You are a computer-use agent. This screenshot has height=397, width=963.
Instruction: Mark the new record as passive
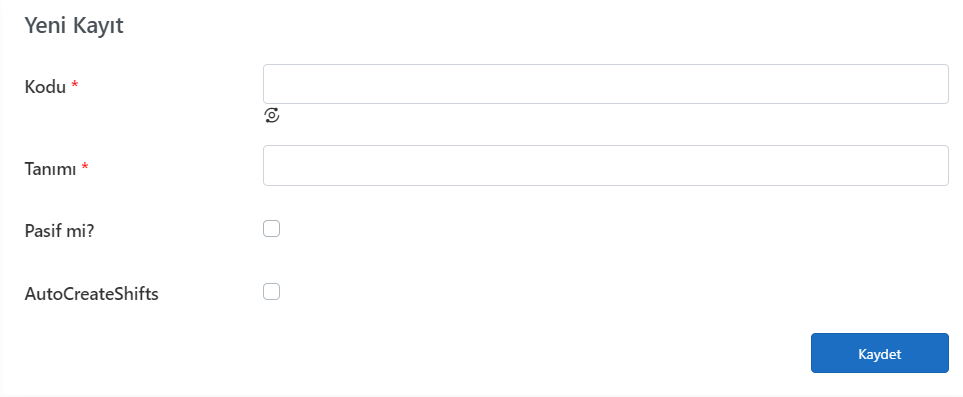coord(271,229)
